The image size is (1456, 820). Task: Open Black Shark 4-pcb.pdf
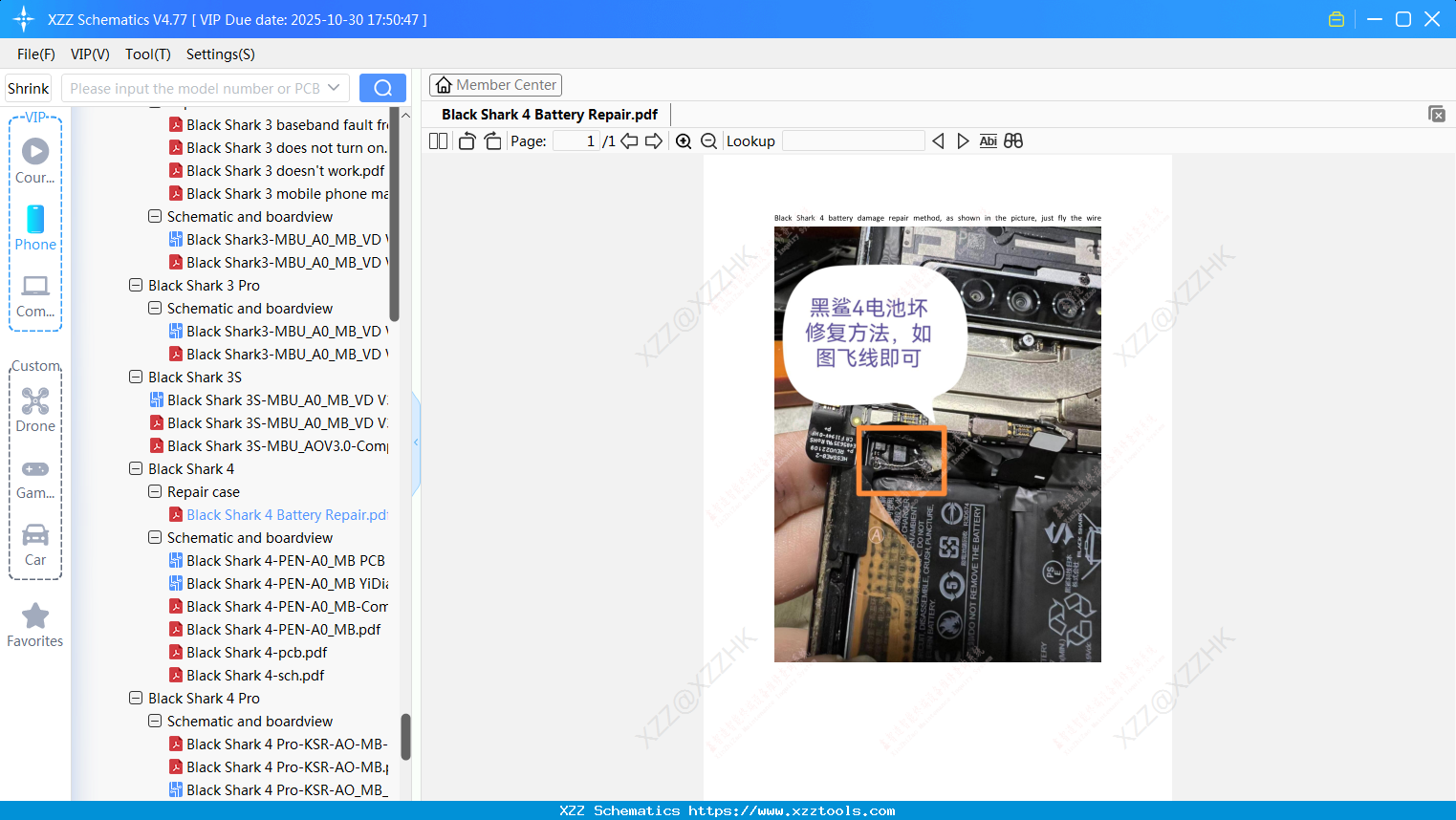coord(248,653)
